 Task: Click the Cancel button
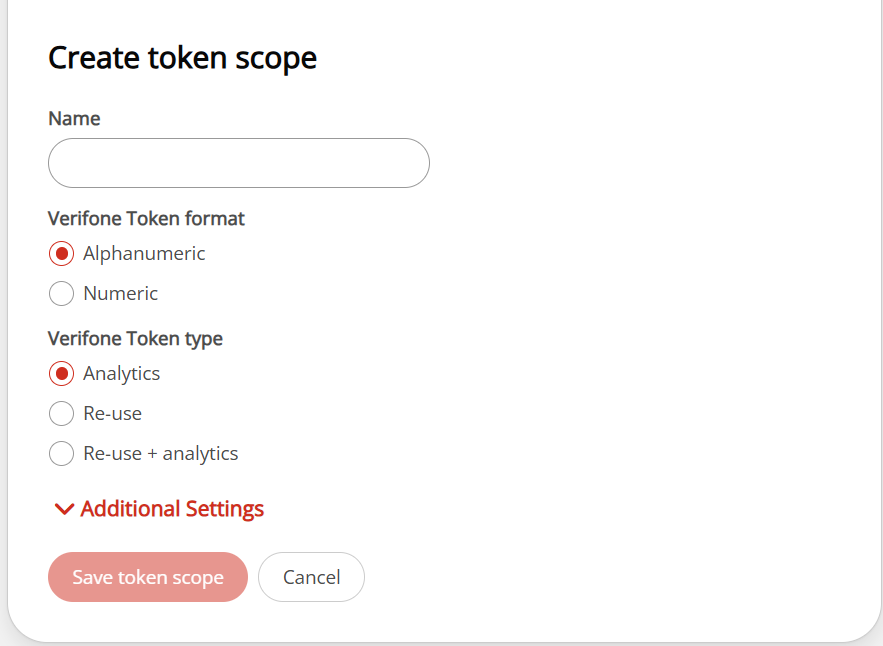[311, 577]
